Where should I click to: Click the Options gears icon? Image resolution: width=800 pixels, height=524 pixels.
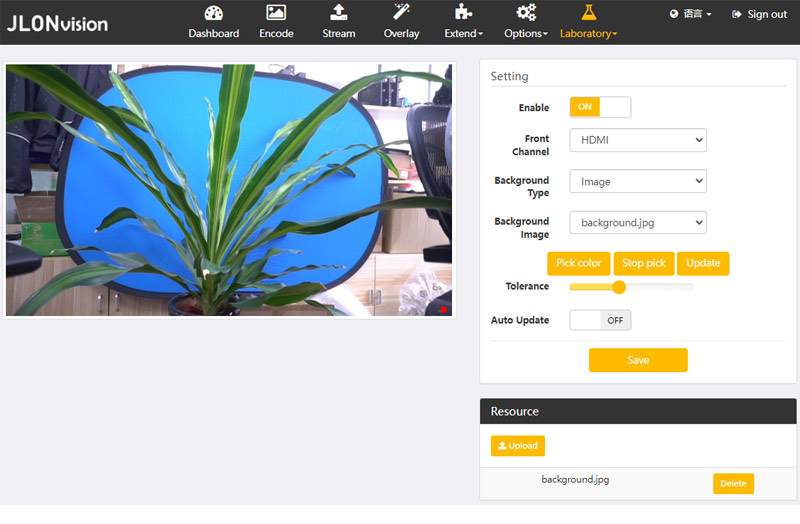[526, 13]
